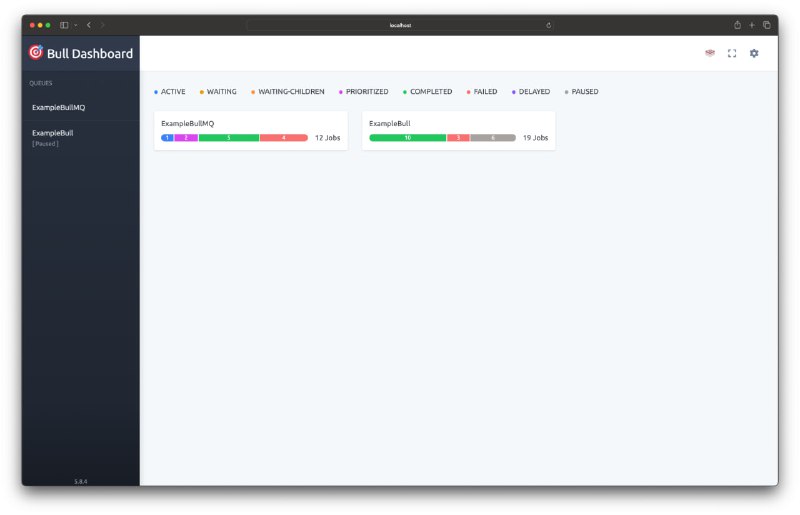This screenshot has width=800, height=515.
Task: Open ExampleBullMQ queue card title
Action: coord(188,123)
